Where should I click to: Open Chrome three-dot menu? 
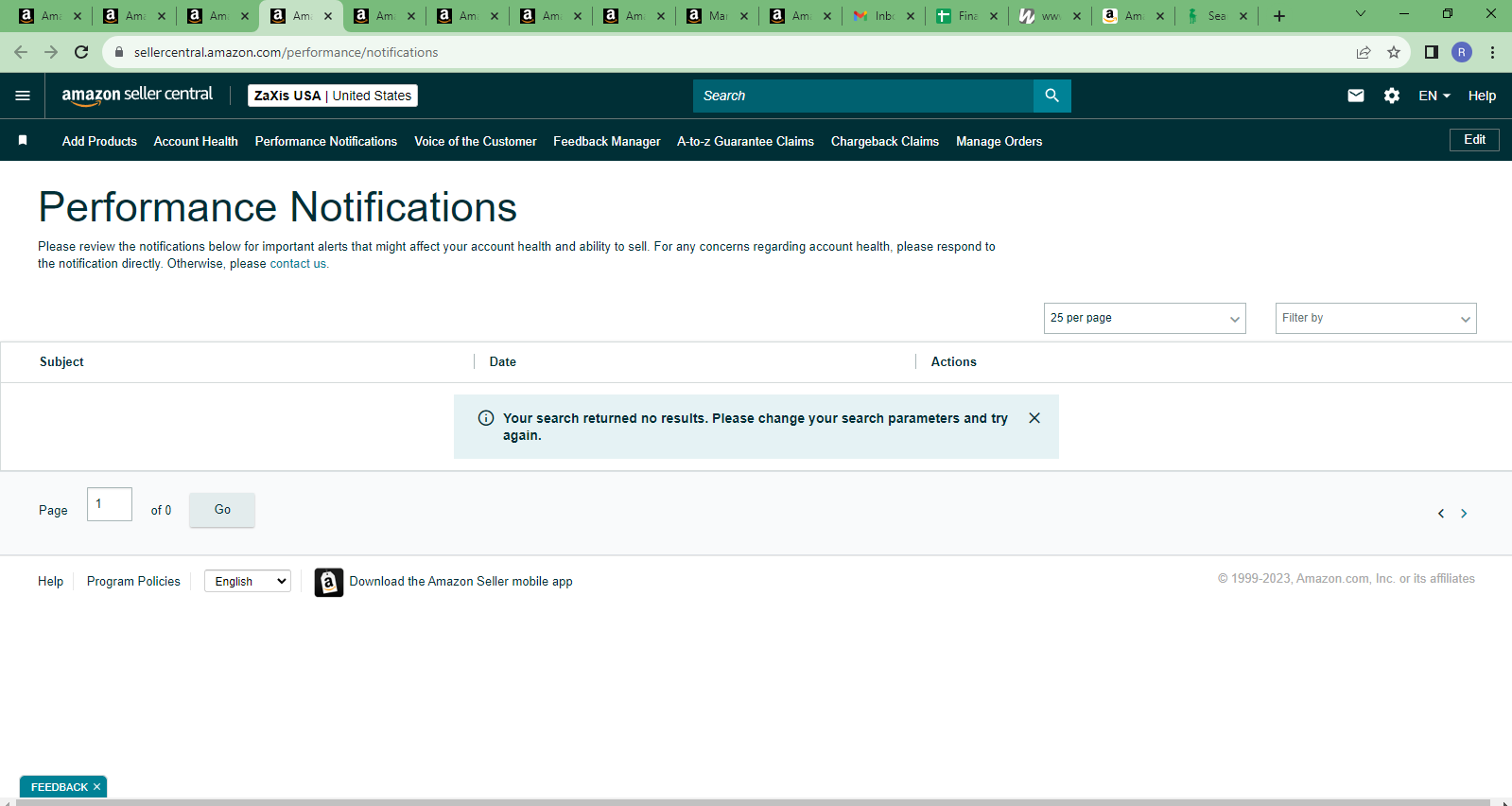click(x=1492, y=52)
